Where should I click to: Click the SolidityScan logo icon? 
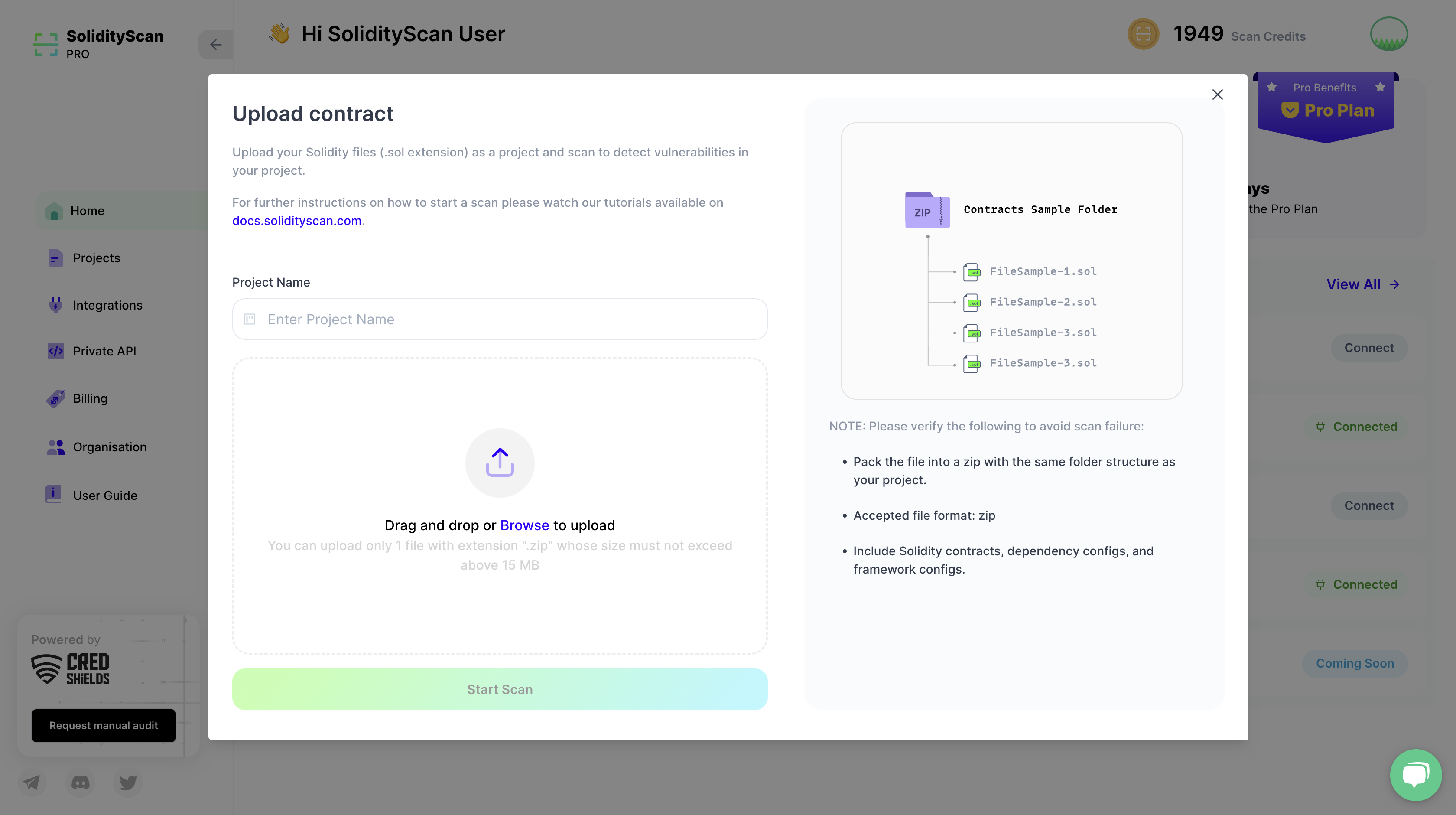pyautogui.click(x=46, y=44)
